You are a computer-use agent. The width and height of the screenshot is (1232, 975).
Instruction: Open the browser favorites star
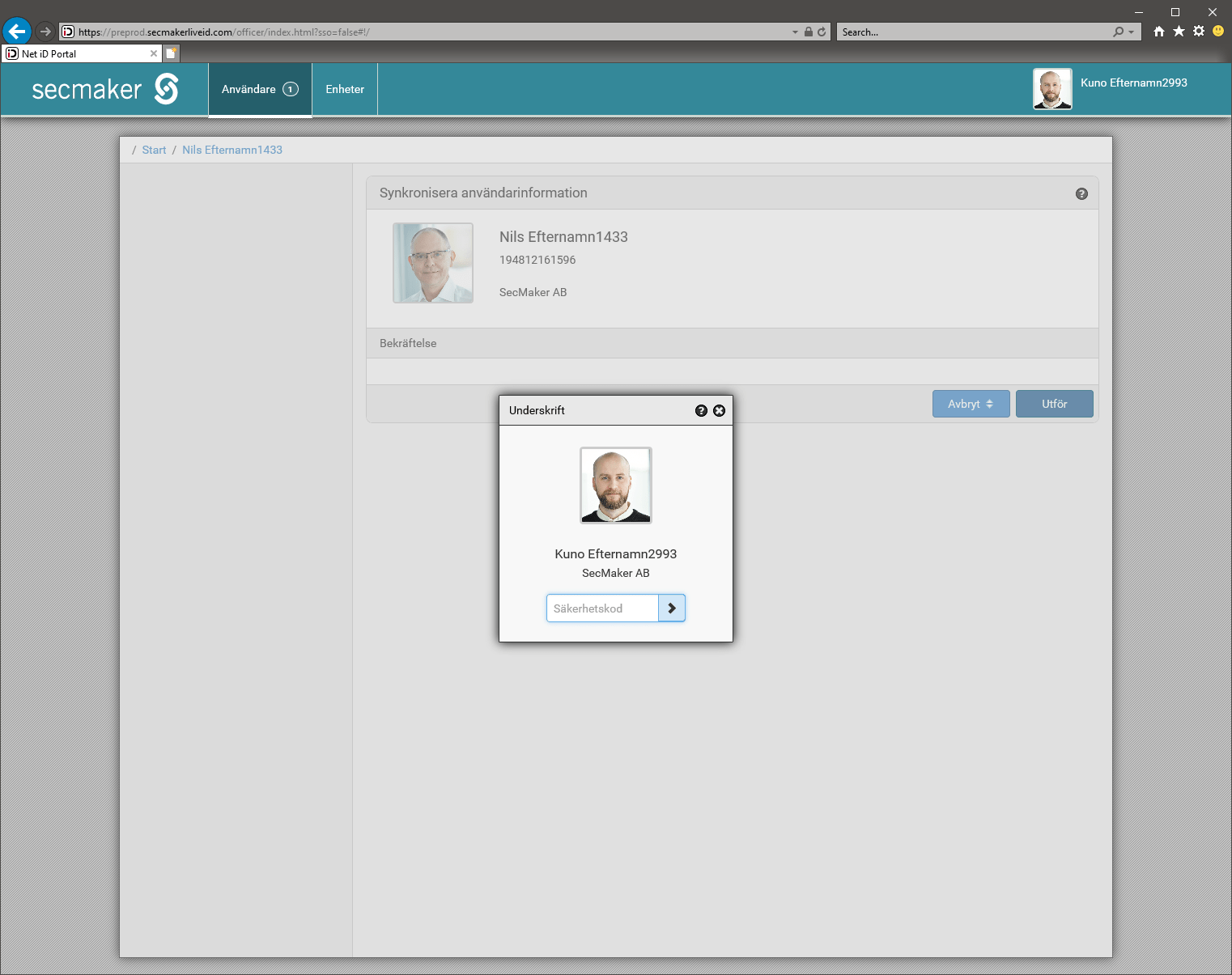tap(1179, 32)
